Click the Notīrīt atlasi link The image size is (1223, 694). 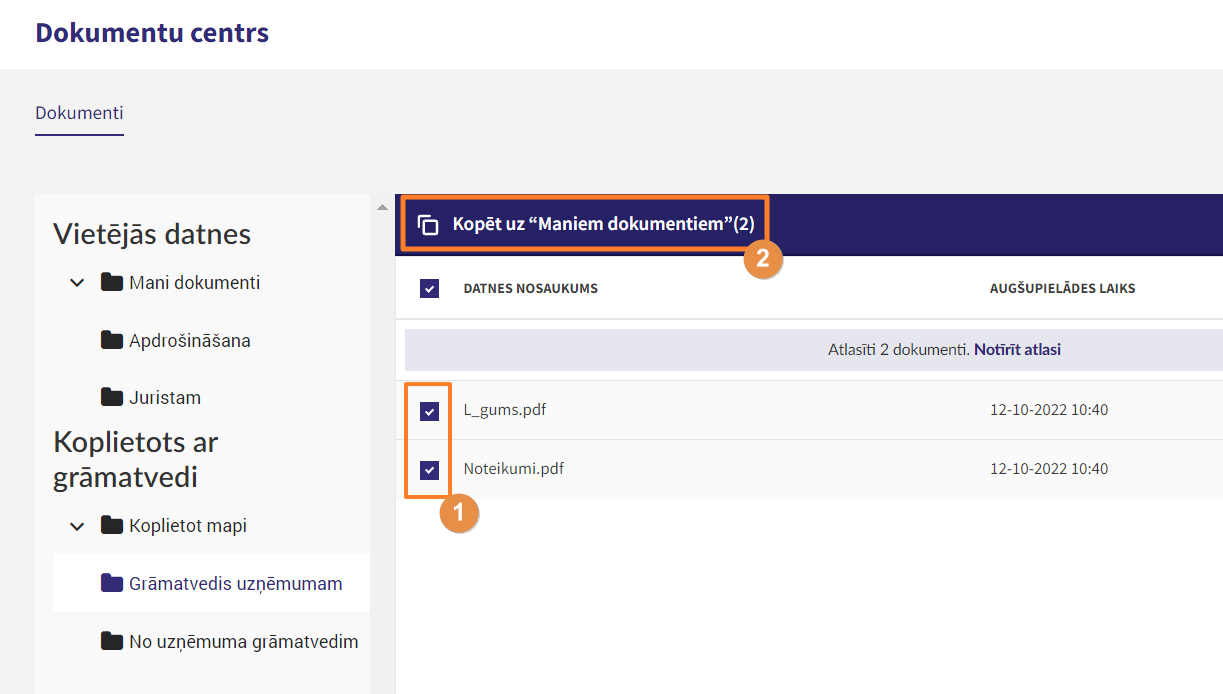point(1018,350)
